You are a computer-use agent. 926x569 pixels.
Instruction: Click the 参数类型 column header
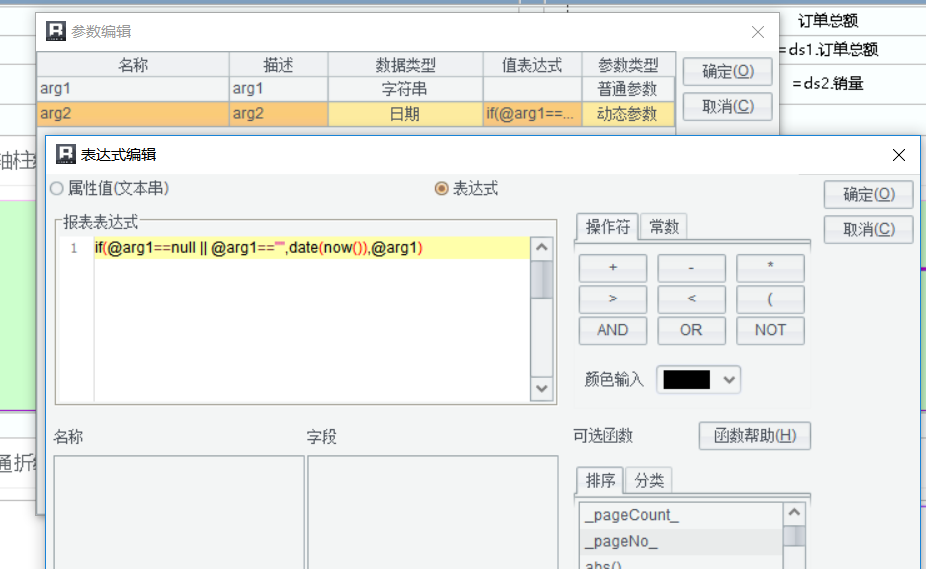(628, 64)
